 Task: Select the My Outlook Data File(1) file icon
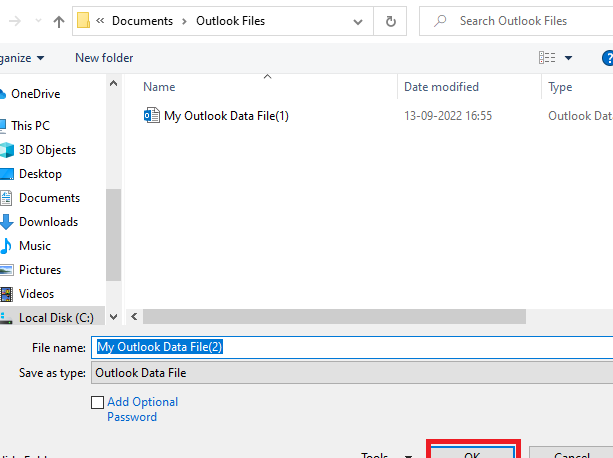152,115
